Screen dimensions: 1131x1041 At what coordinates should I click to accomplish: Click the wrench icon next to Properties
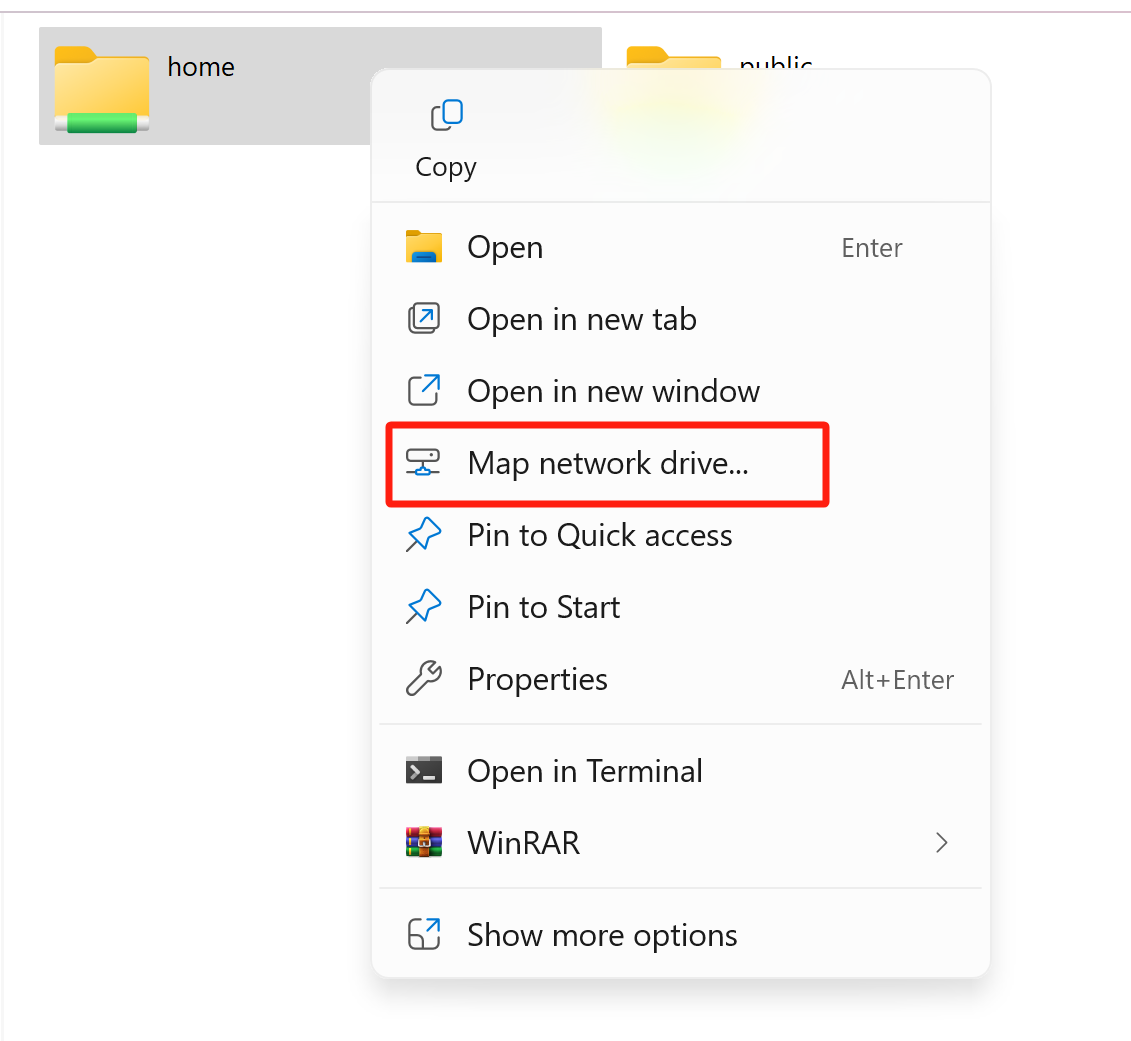[424, 679]
